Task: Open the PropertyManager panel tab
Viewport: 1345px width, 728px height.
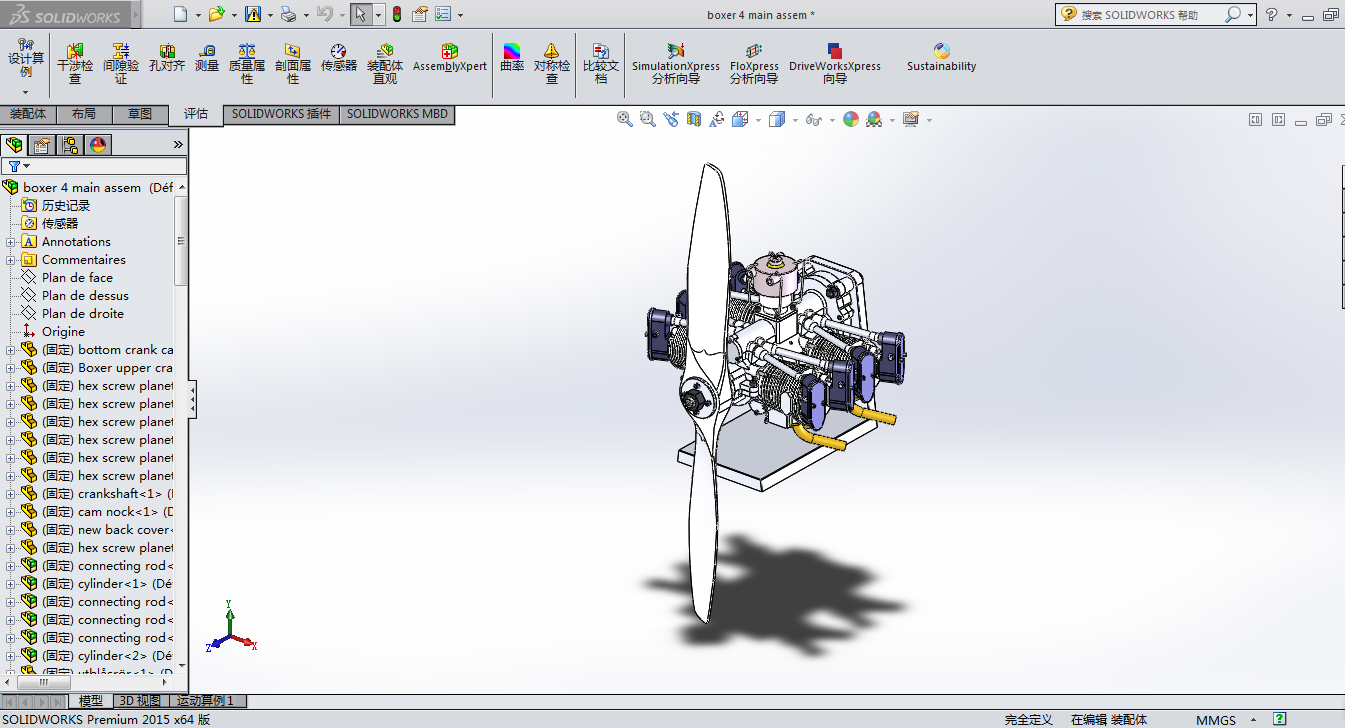Action: pyautogui.click(x=42, y=145)
